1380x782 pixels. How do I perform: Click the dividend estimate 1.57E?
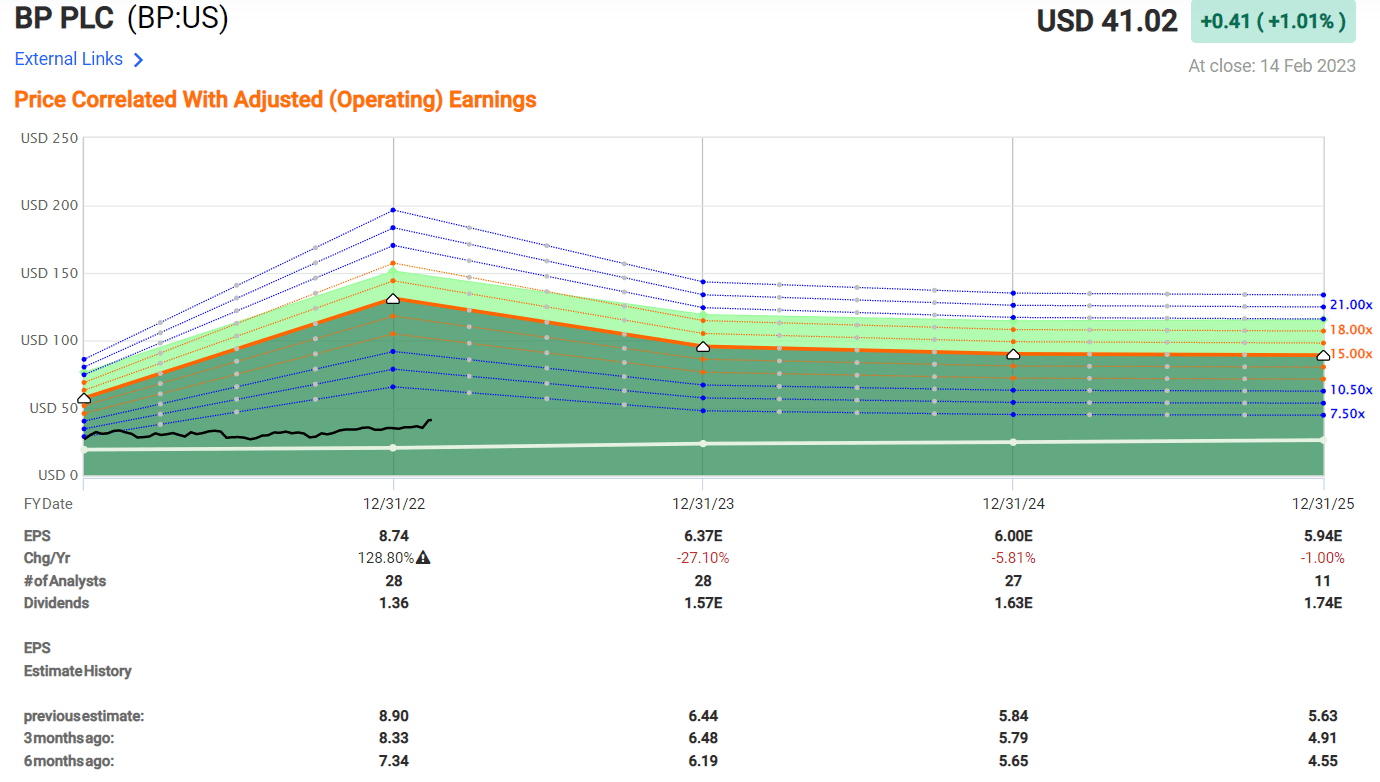(703, 603)
